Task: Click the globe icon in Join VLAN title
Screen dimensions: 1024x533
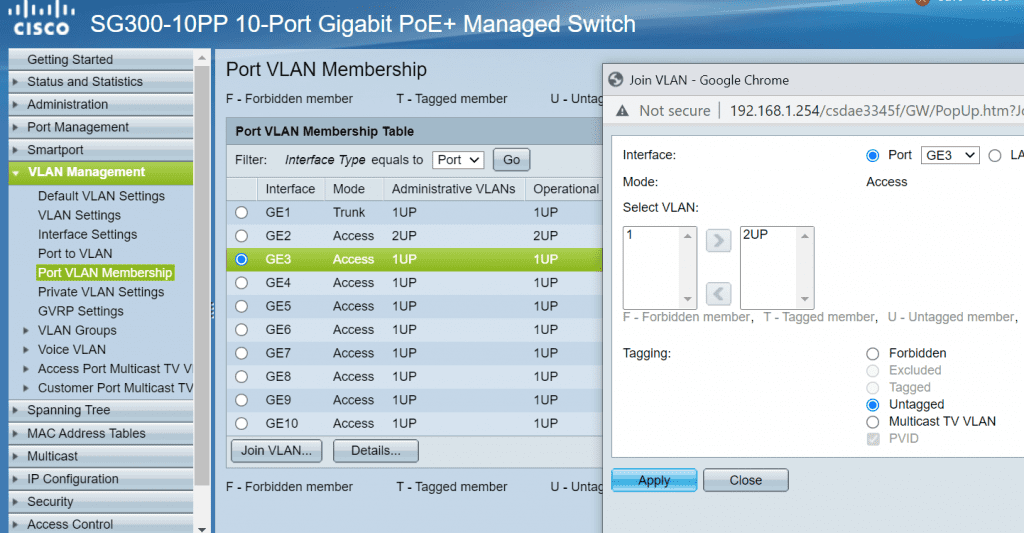Action: [615, 80]
